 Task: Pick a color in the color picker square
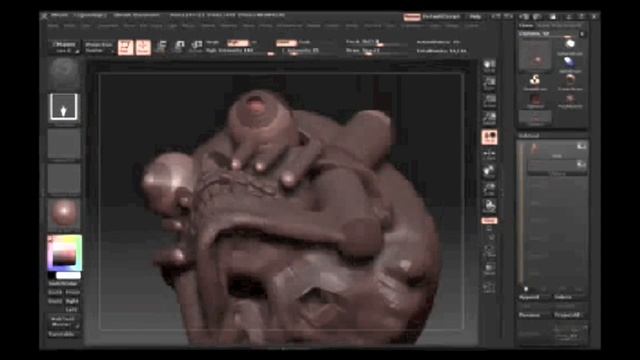pos(64,252)
